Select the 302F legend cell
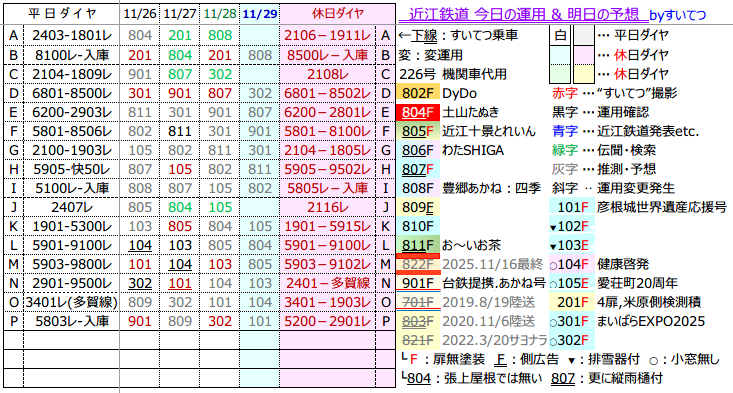 point(572,340)
